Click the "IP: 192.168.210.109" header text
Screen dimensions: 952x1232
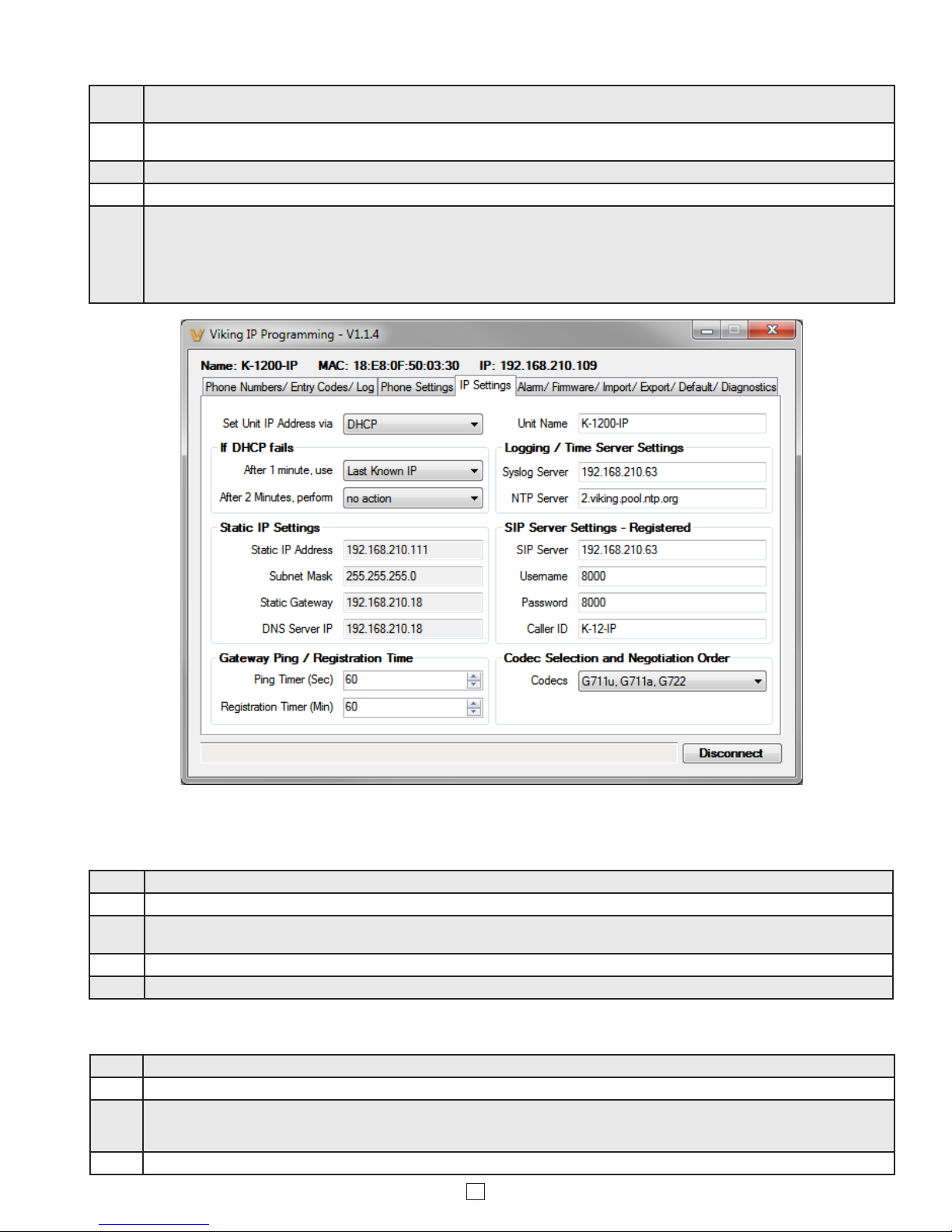click(538, 365)
